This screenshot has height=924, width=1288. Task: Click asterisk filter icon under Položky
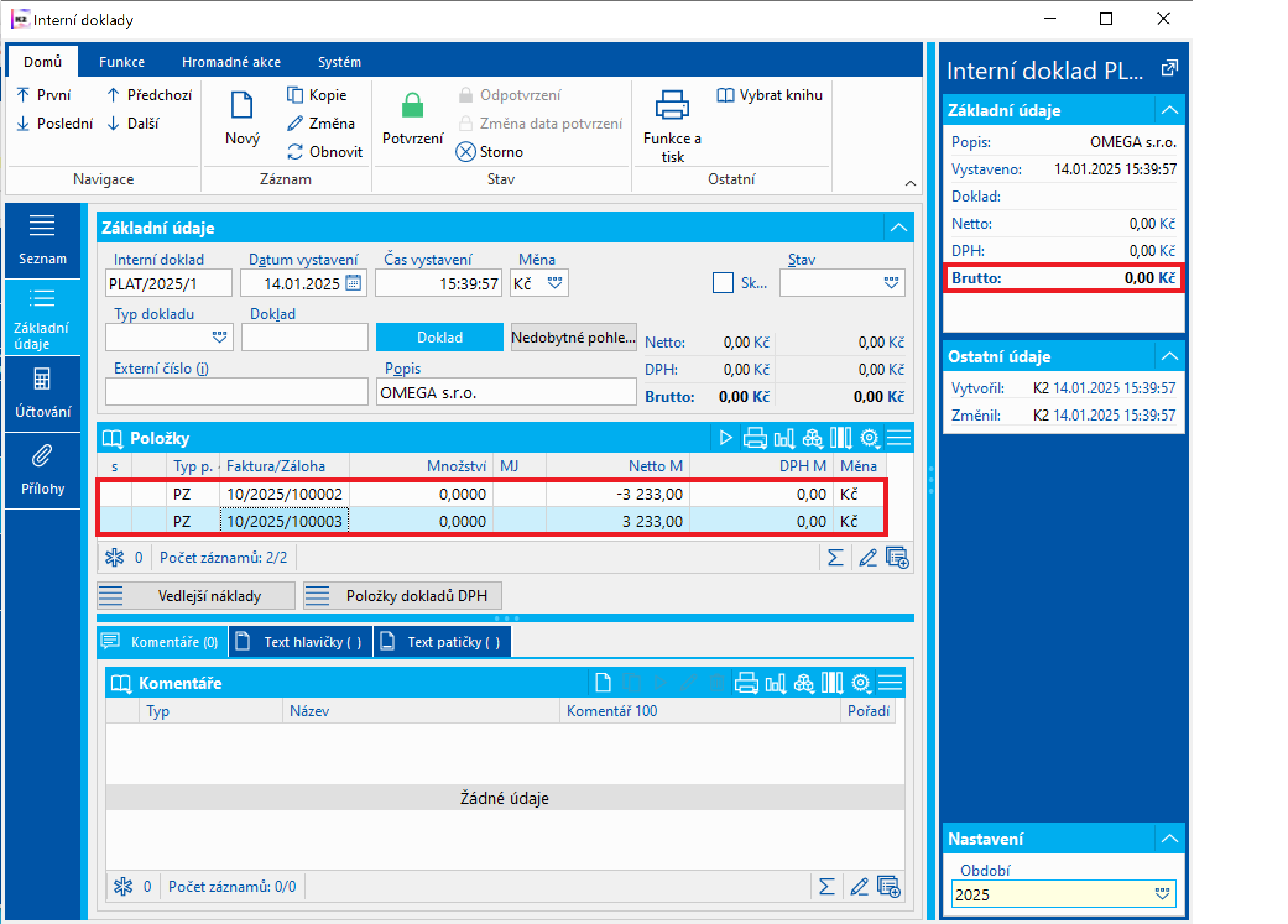click(x=114, y=557)
